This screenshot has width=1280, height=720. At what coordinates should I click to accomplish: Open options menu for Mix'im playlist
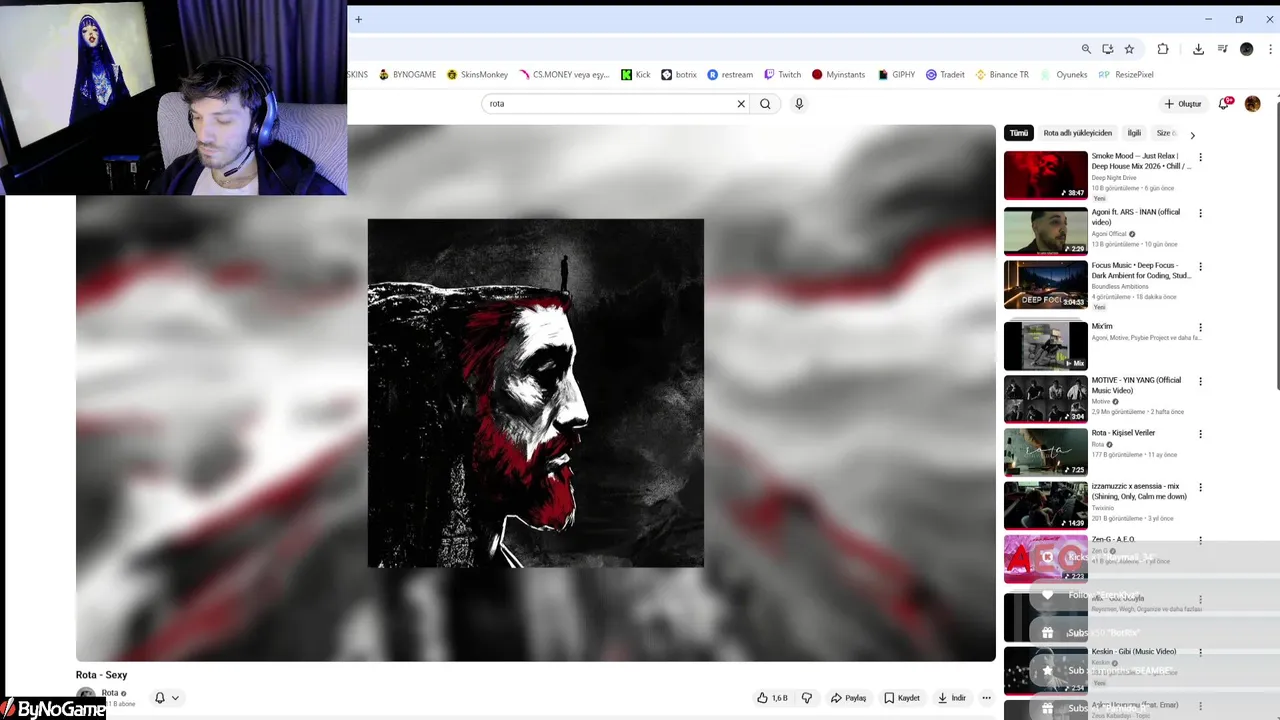coord(1200,327)
